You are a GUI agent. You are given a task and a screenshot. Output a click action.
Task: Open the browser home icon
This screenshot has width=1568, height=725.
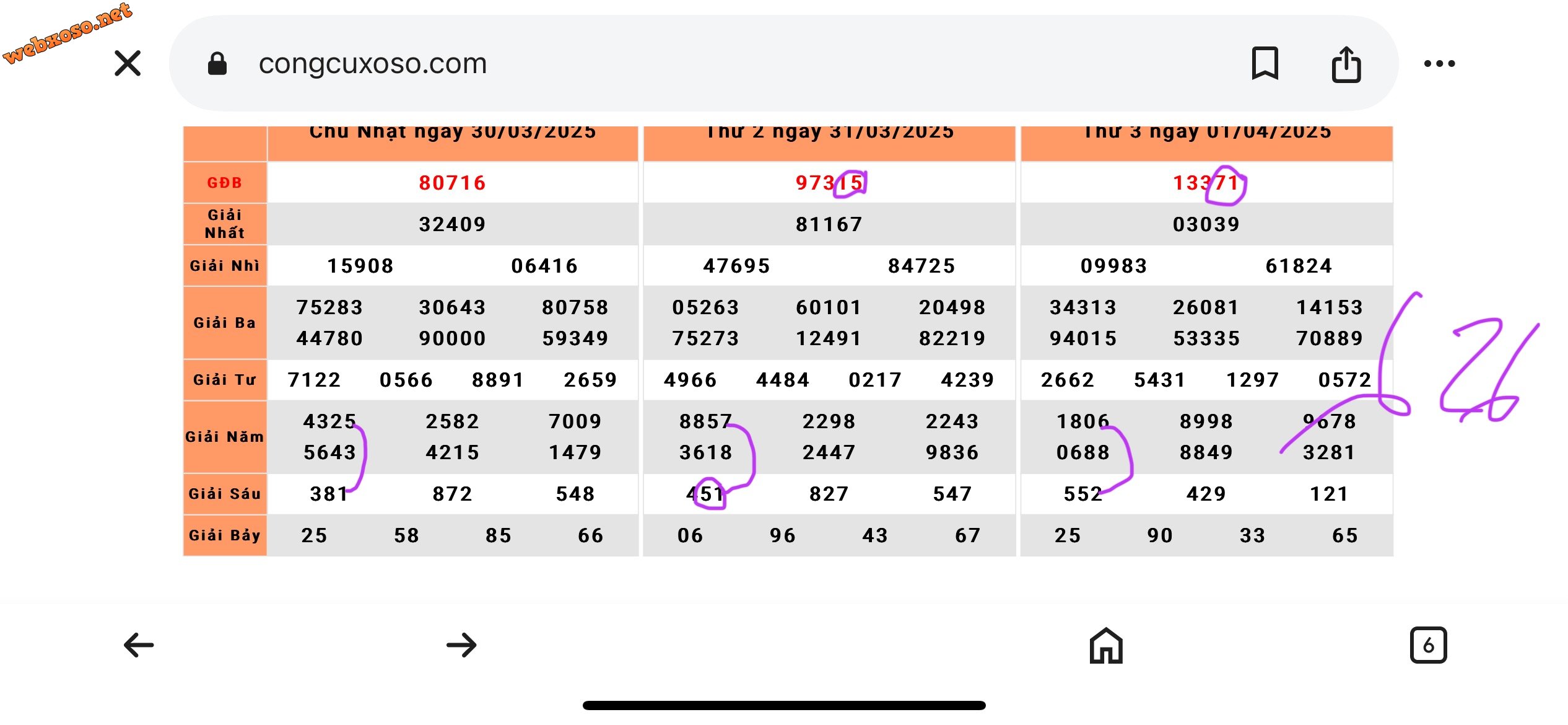coord(1106,645)
